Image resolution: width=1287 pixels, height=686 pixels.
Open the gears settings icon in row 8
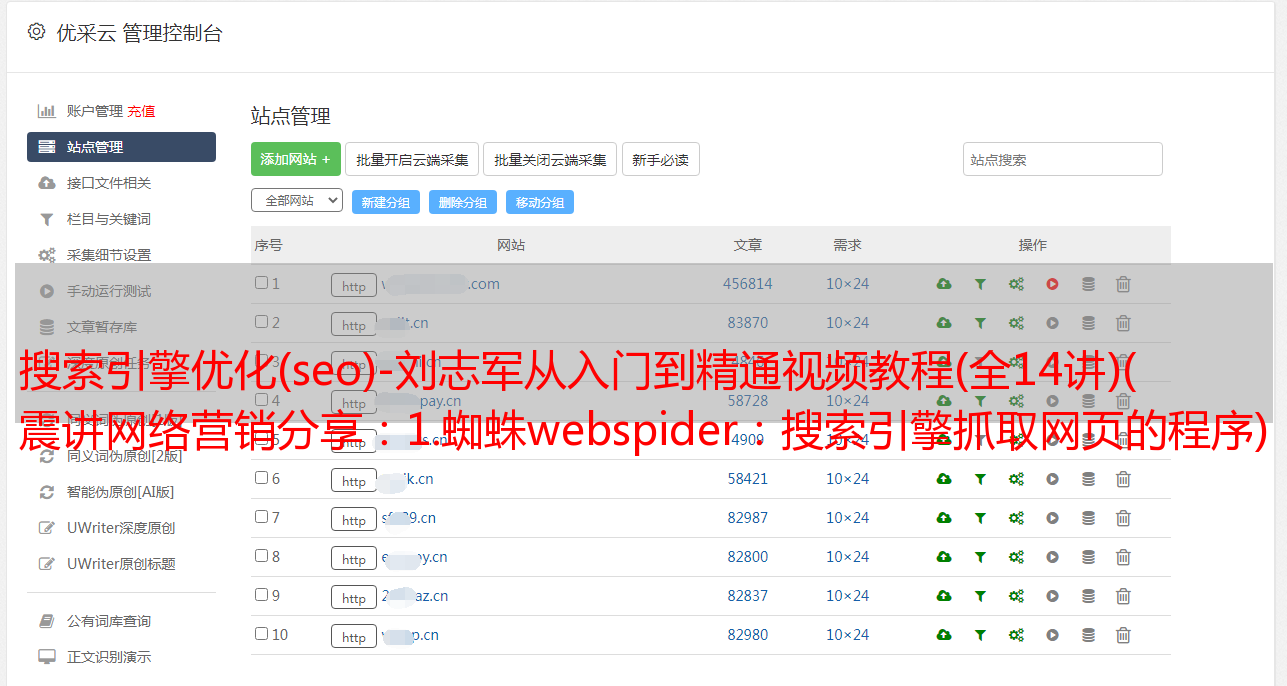click(1016, 557)
